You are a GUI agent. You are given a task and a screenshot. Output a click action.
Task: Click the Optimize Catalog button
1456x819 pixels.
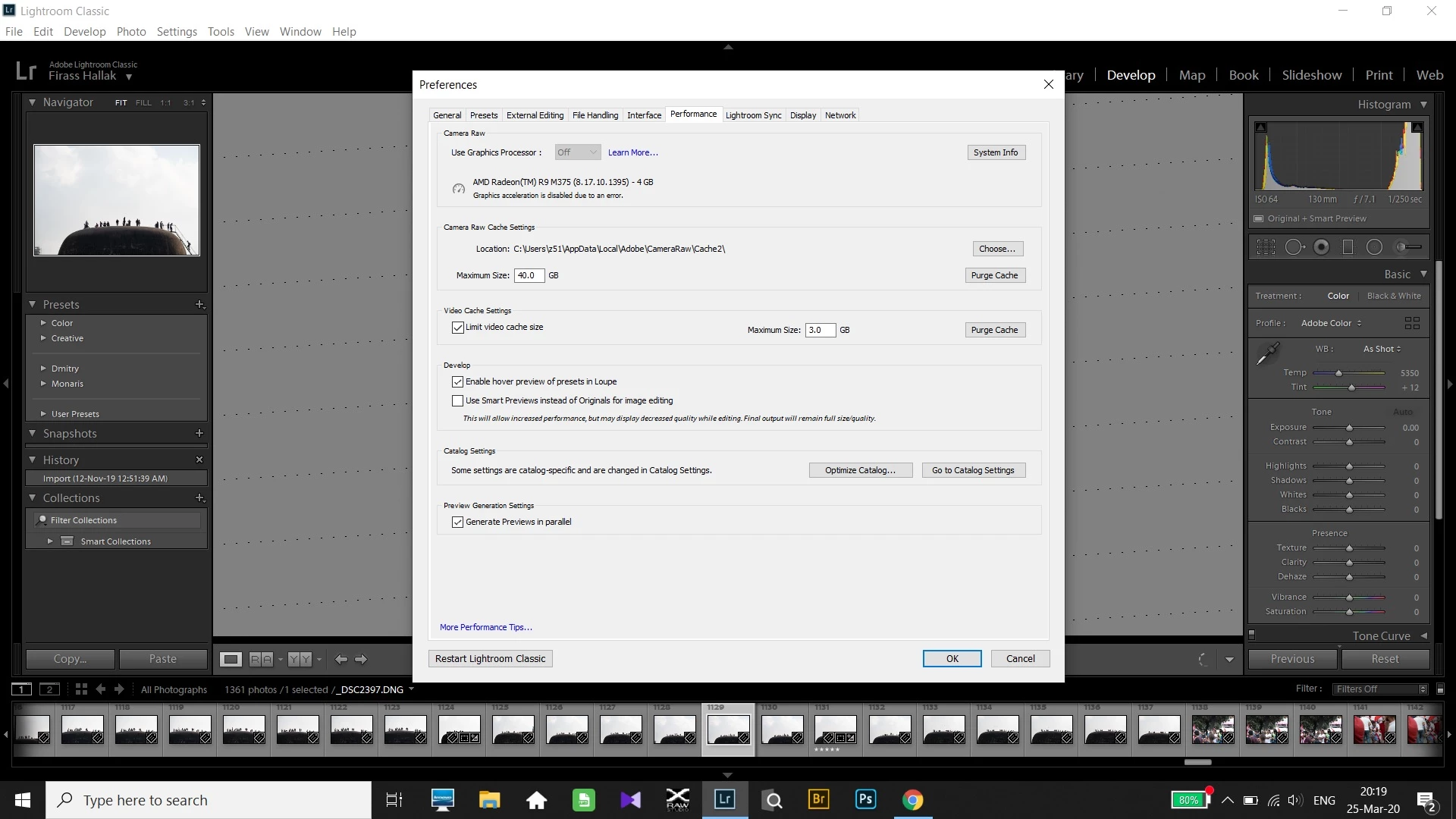(860, 470)
